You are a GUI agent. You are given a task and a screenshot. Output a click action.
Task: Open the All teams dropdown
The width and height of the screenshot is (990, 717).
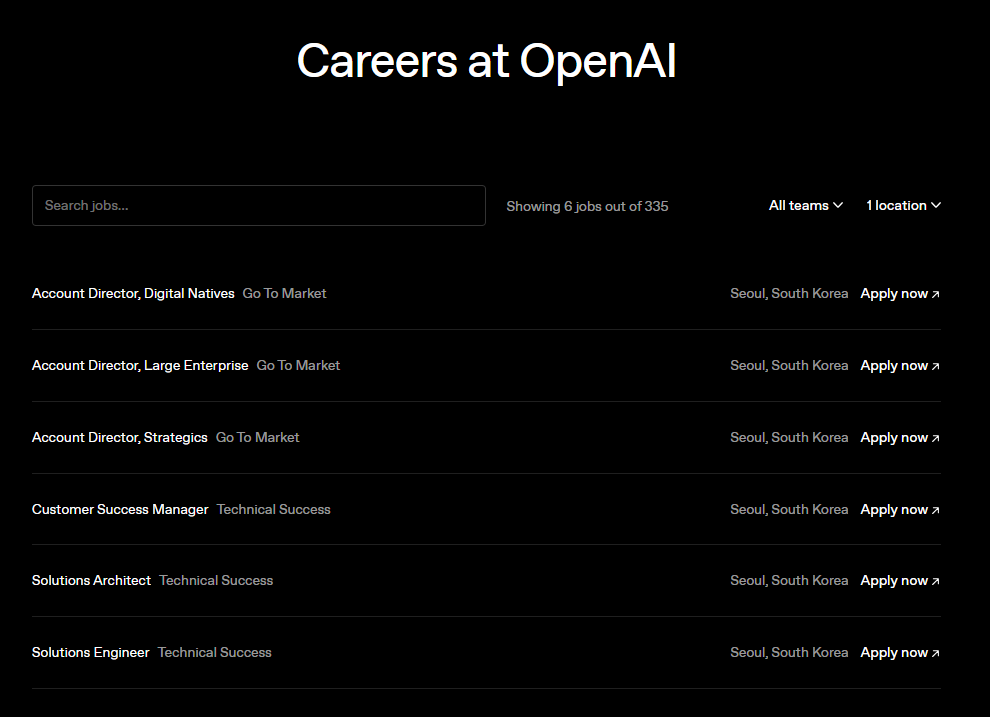pos(806,205)
